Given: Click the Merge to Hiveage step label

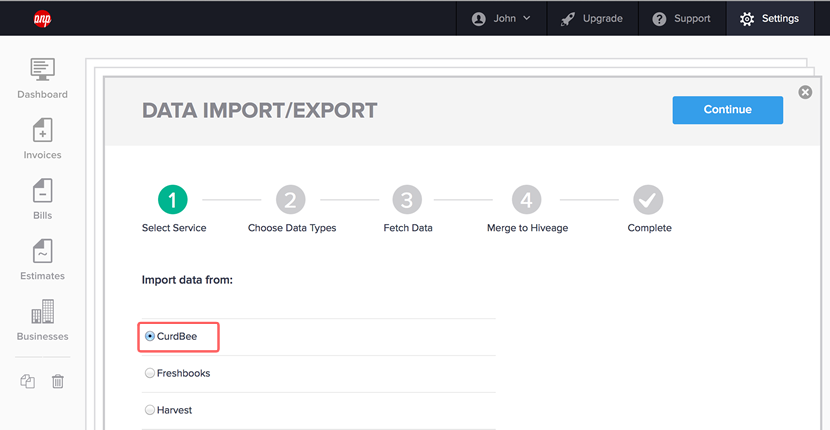Looking at the screenshot, I should 527,228.
